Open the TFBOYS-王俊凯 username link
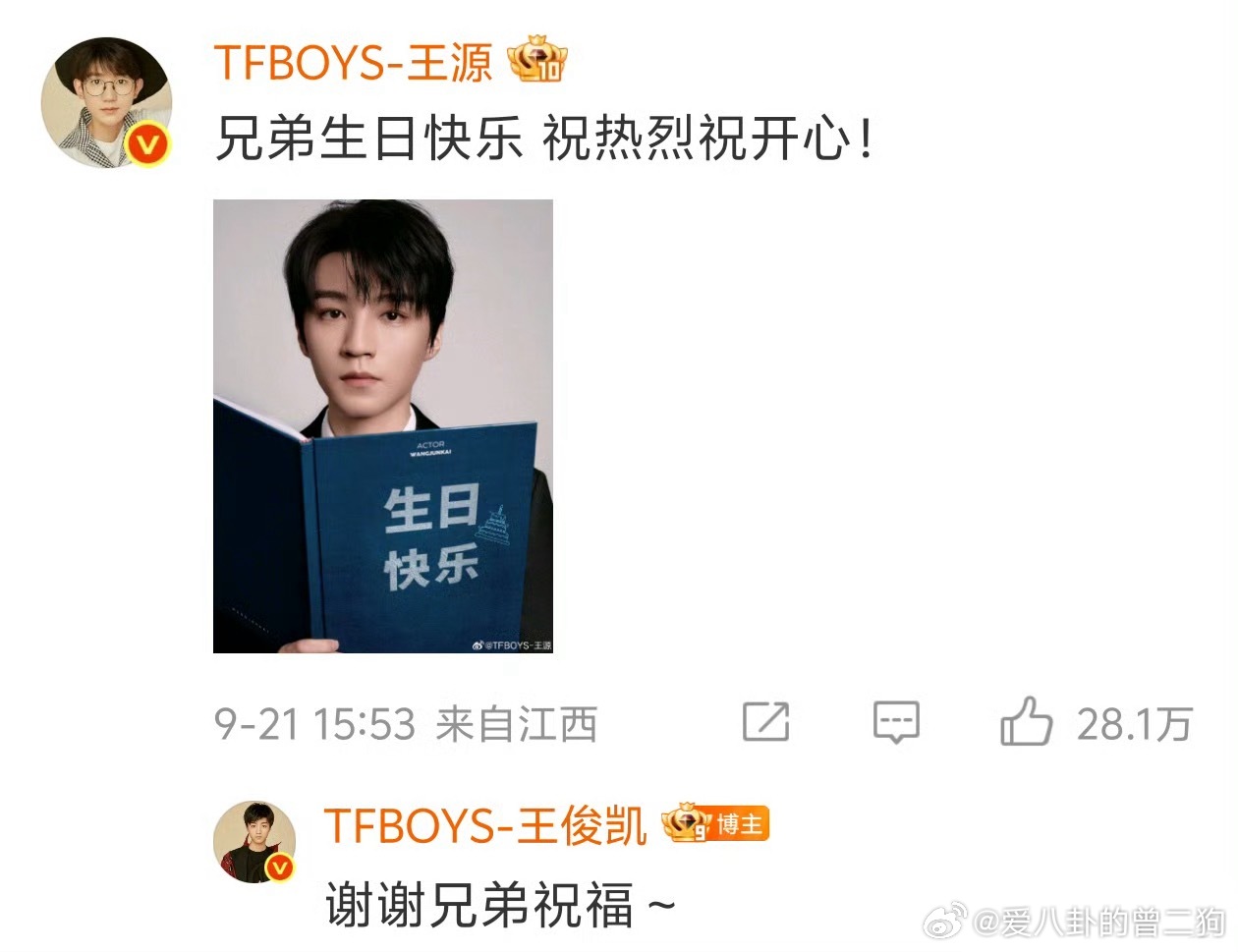Image resolution: width=1238 pixels, height=952 pixels. [485, 824]
